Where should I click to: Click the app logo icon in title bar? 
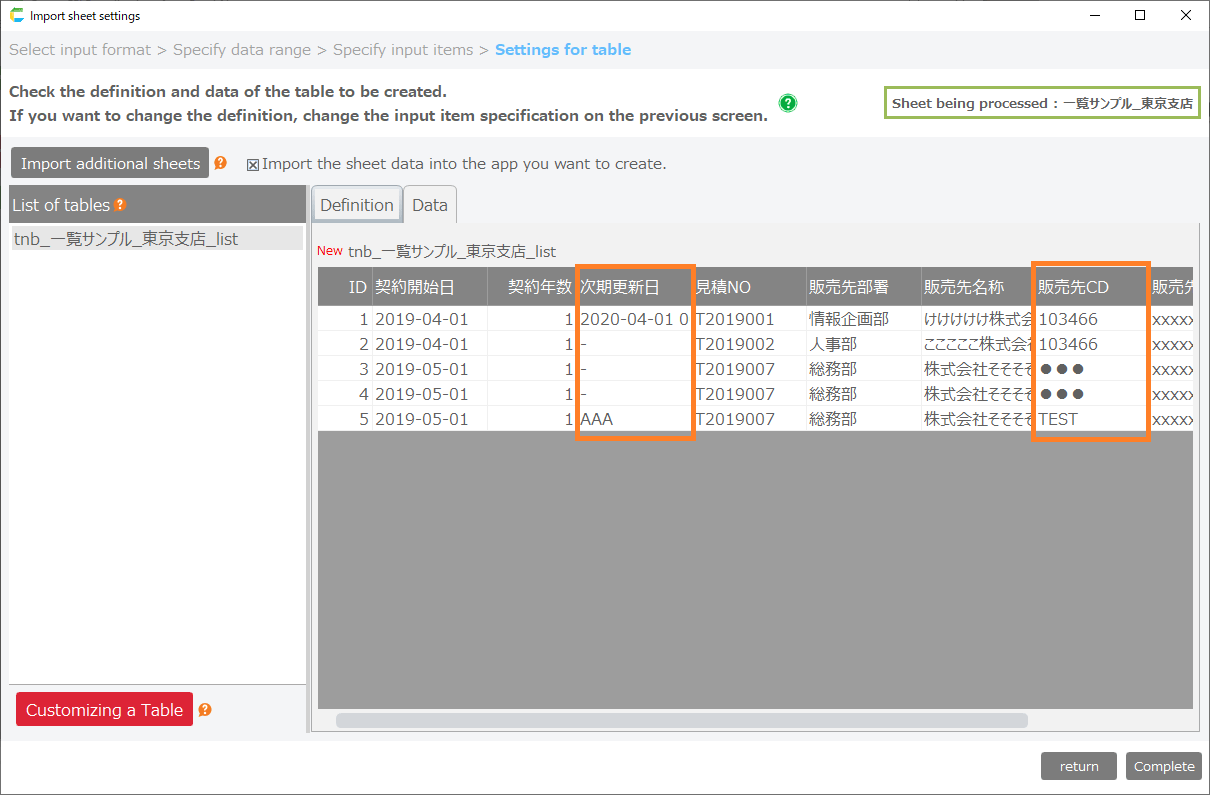point(16,15)
